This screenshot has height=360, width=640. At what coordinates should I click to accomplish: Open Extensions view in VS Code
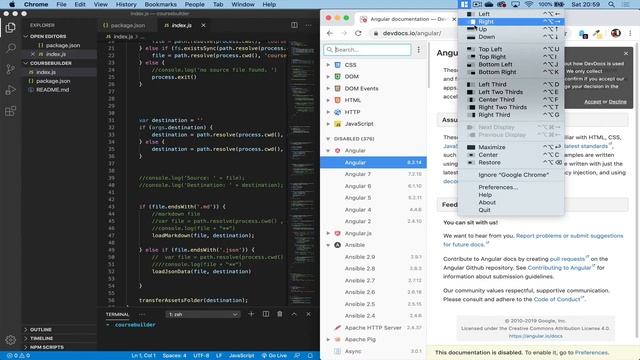[x=11, y=111]
